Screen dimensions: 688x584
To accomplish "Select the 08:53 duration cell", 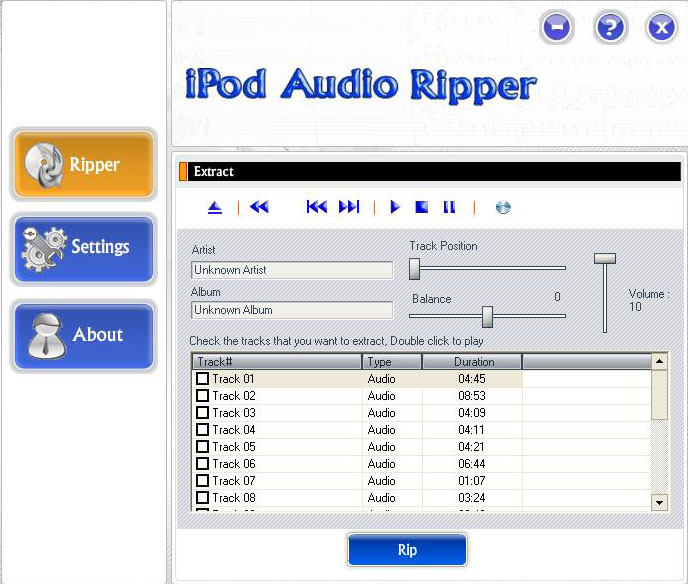I will pyautogui.click(x=472, y=396).
